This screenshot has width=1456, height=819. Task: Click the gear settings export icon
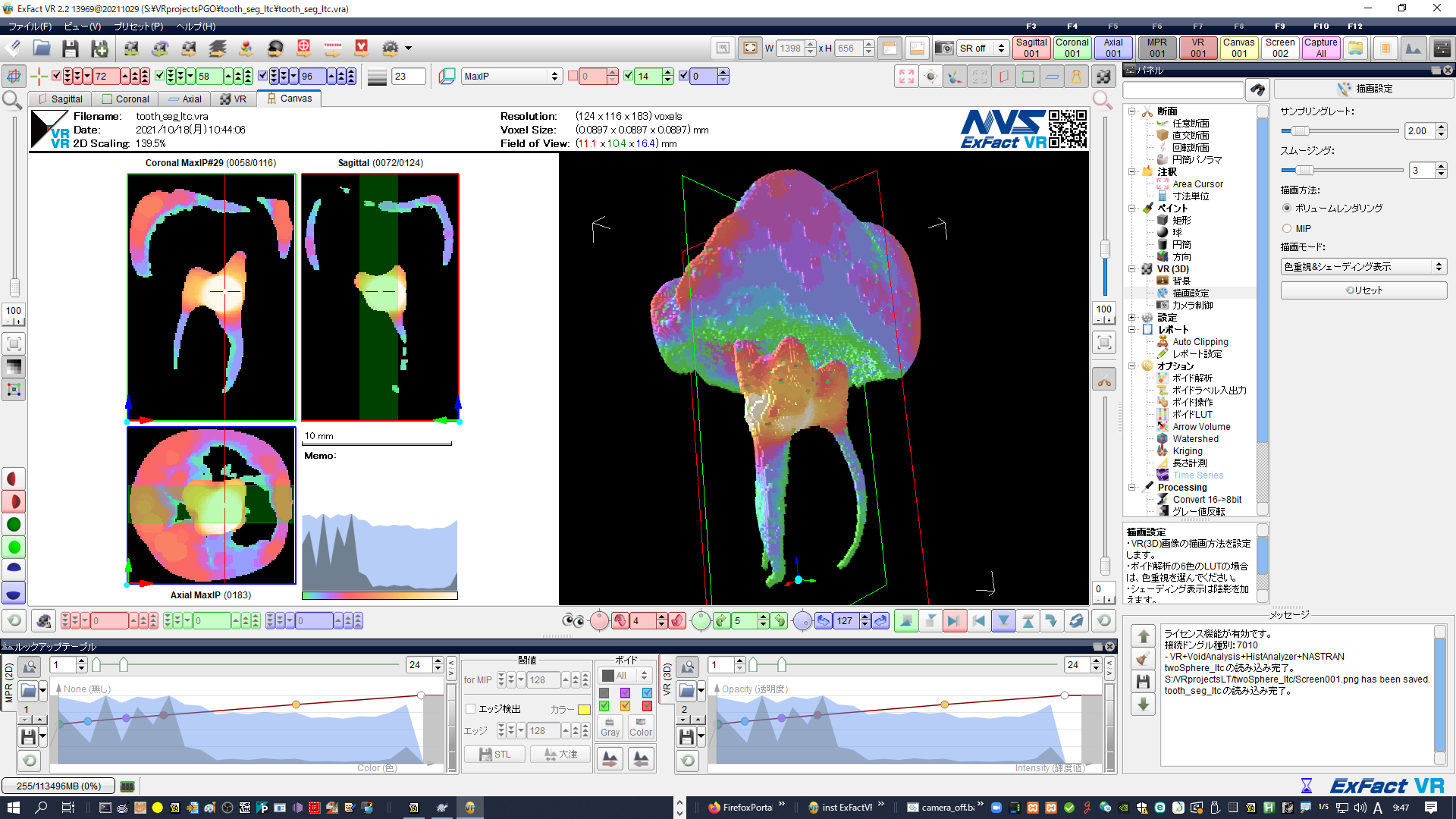[x=391, y=49]
